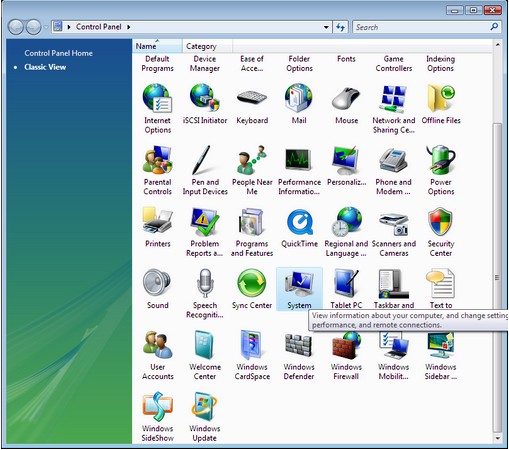Open Network and Sharing Center icon
This screenshot has width=509, height=450.
[x=394, y=99]
